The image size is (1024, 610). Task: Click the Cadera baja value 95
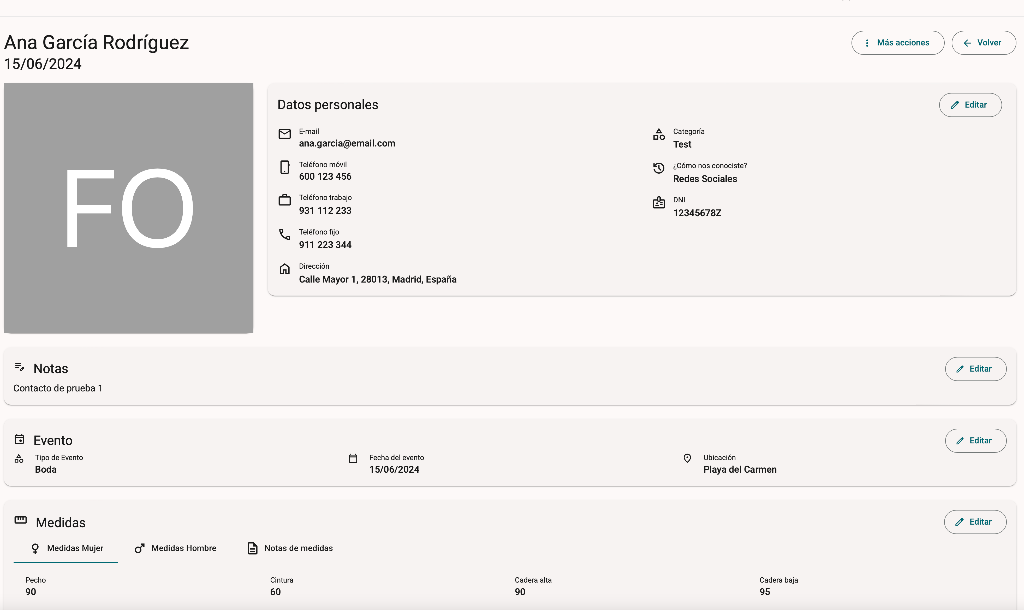tap(765, 592)
